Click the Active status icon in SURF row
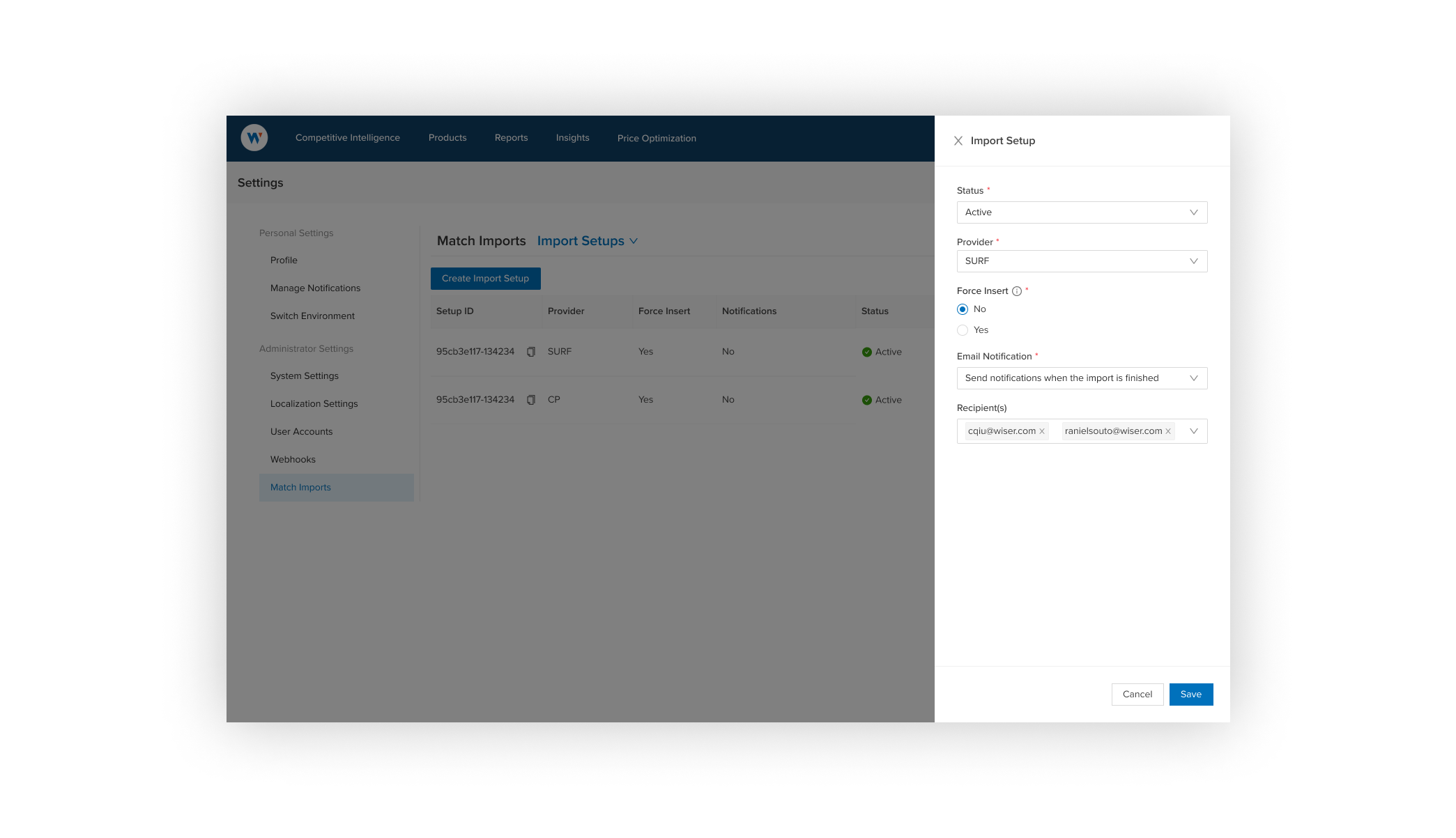 (867, 352)
